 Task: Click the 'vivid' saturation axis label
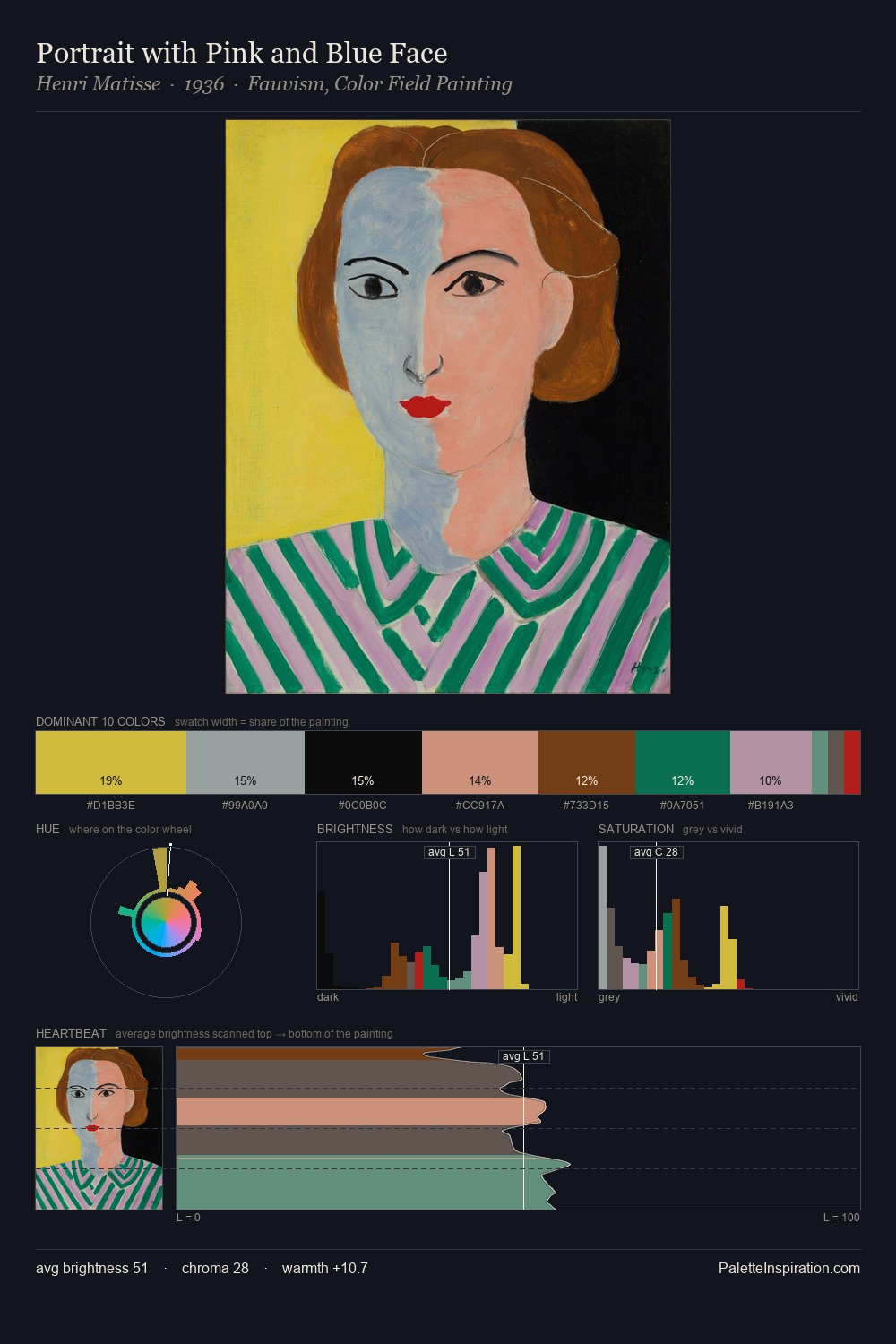point(847,997)
